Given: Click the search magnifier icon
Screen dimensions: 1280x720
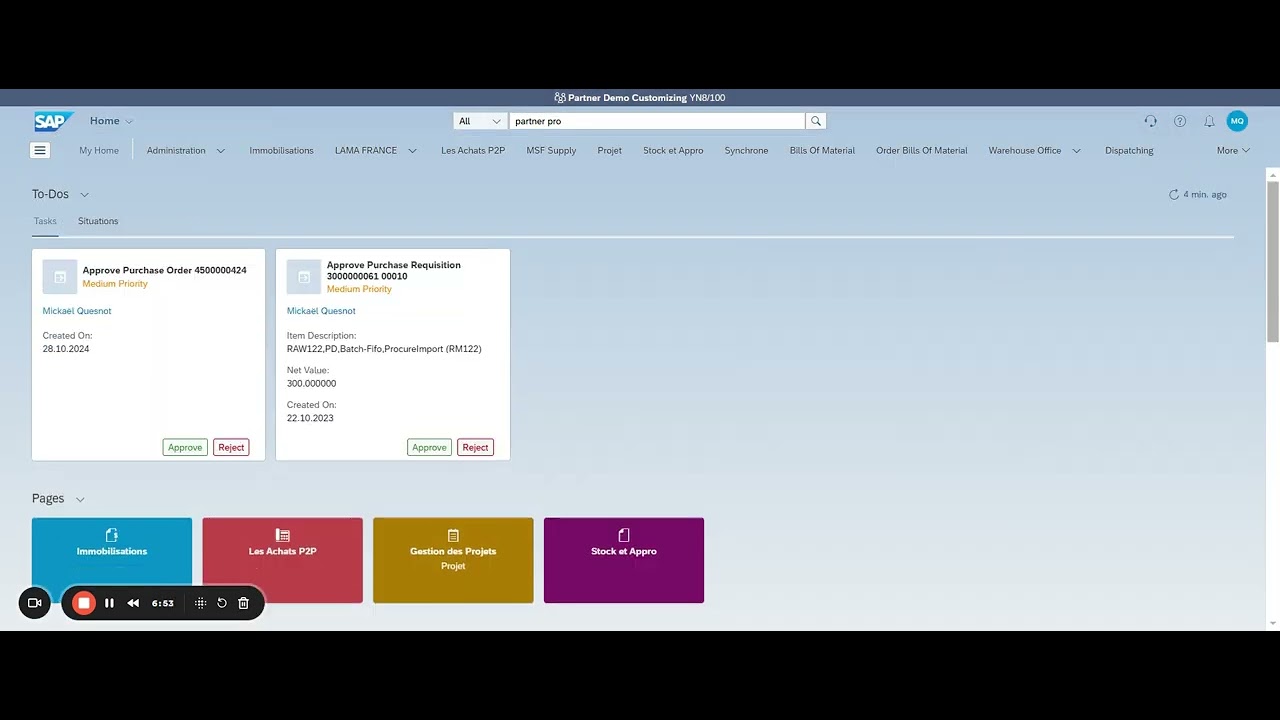Looking at the screenshot, I should (816, 121).
